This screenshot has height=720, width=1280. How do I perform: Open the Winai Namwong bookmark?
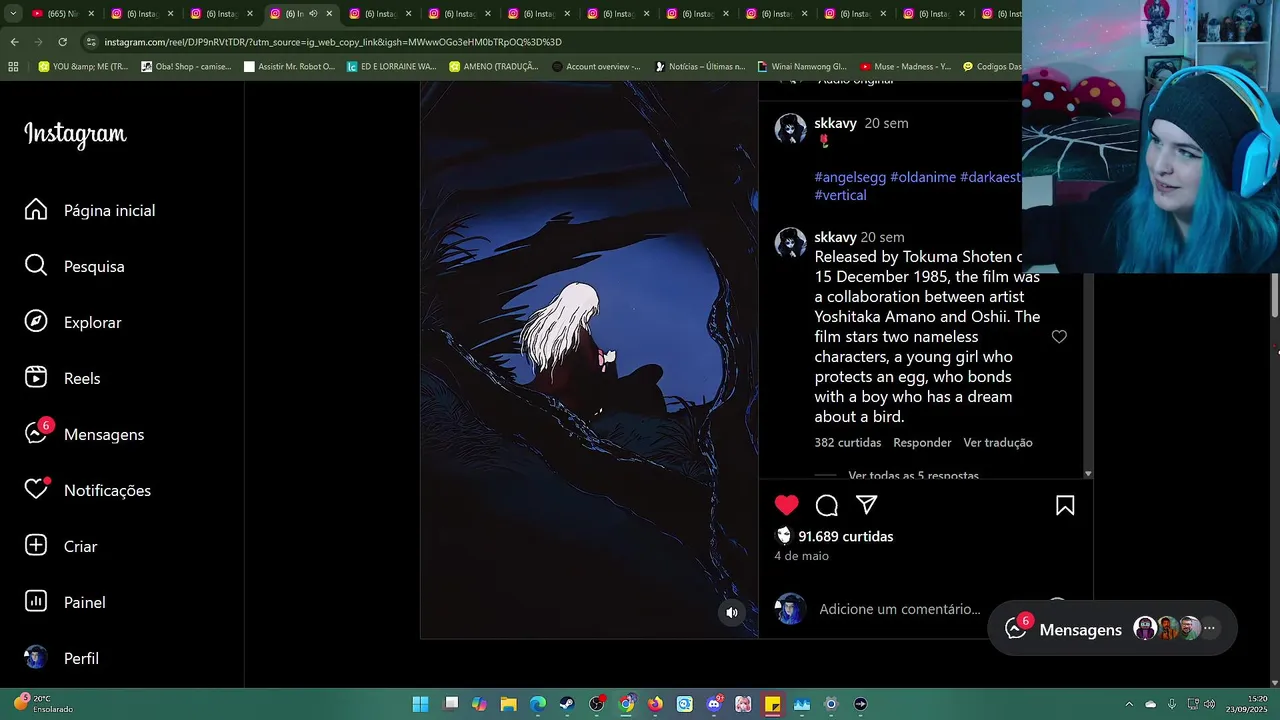[803, 67]
